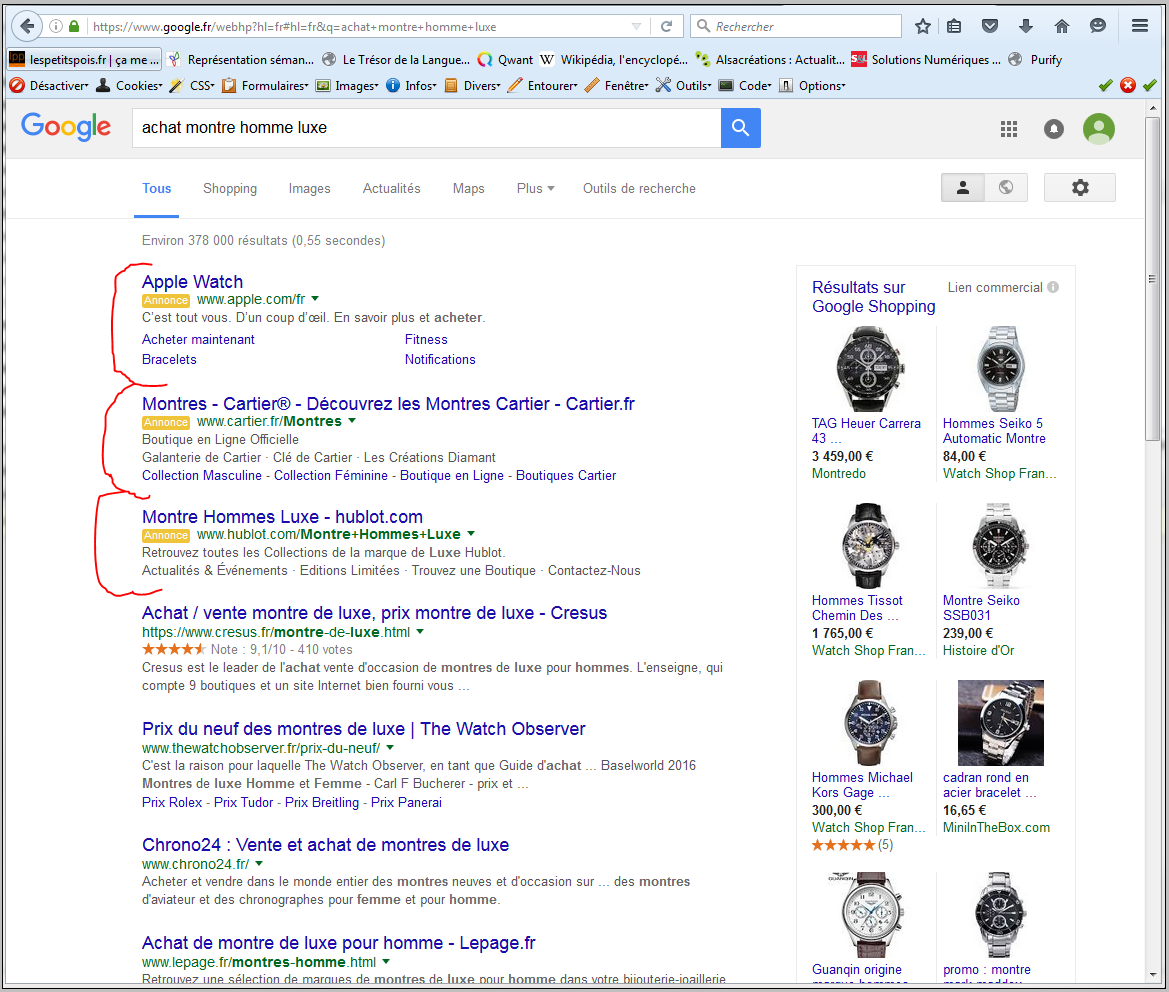The width and height of the screenshot is (1169, 992).
Task: Switch to the Shopping tab
Action: click(230, 189)
